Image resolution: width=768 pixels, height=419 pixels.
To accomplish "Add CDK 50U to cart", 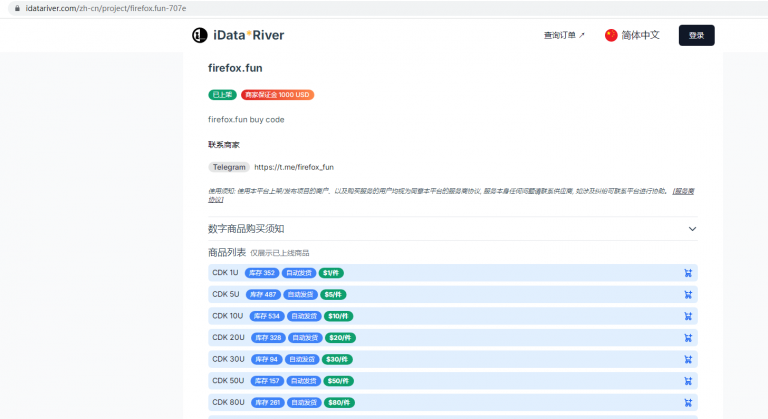I will (x=688, y=381).
